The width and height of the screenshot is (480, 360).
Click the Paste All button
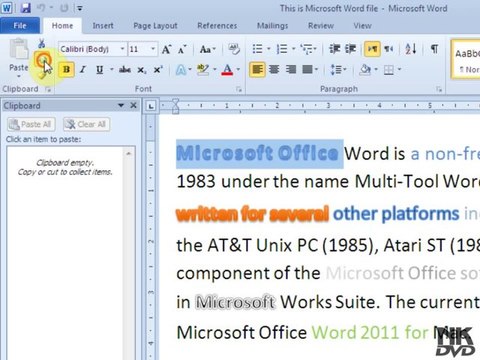pos(31,124)
